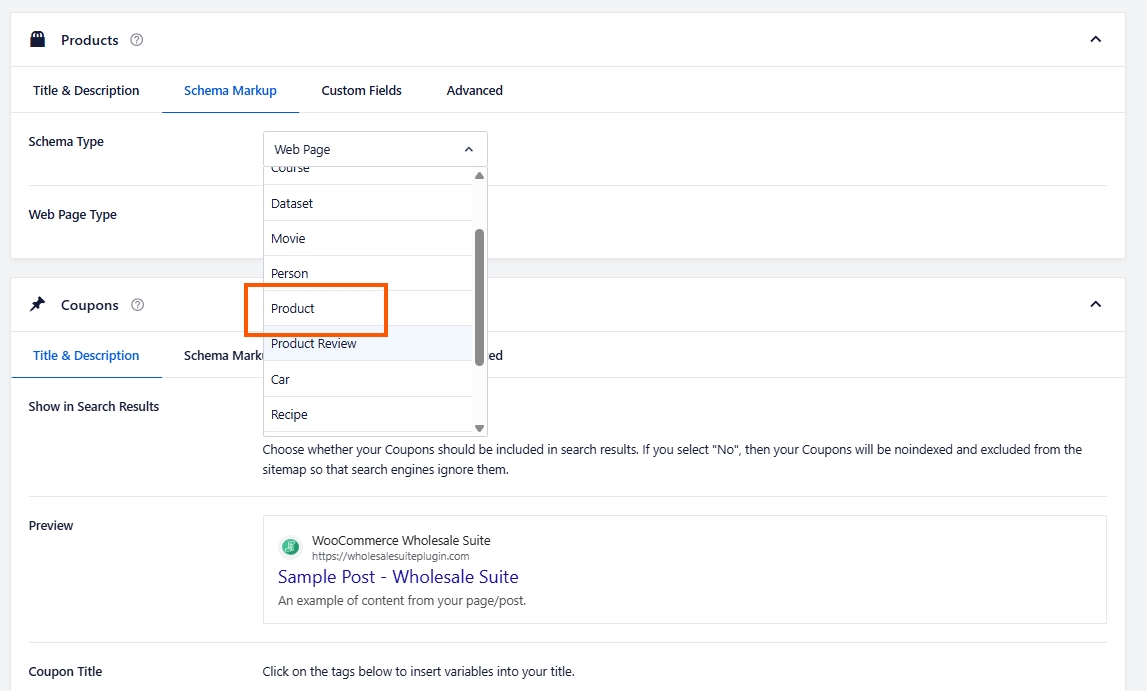Switch to Products Custom Fields tab
Screen dimensions: 1147x691
[x=361, y=91]
